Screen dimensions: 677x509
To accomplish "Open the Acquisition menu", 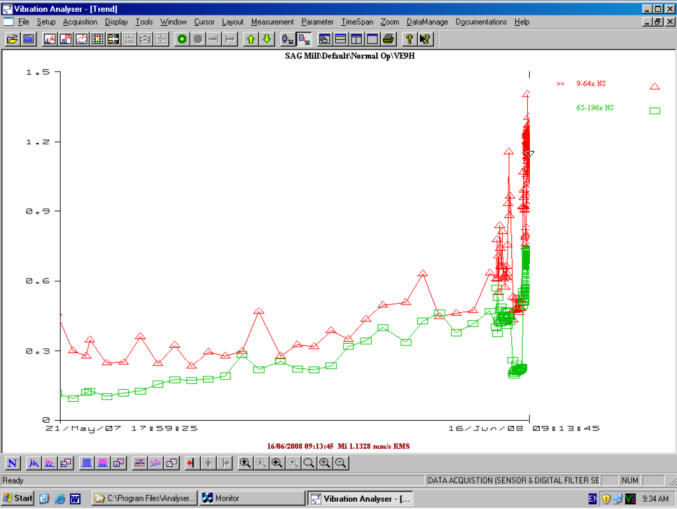I will click(80, 22).
